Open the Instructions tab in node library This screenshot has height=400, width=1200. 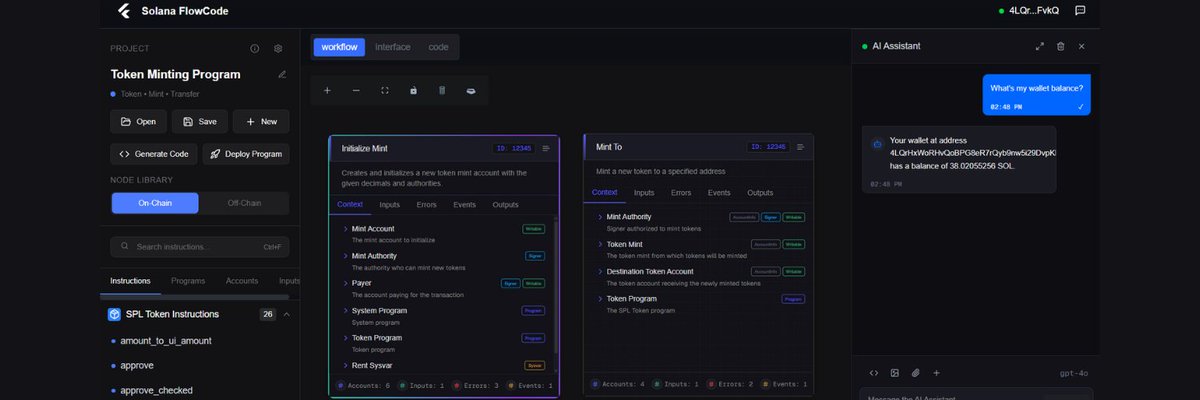click(x=130, y=281)
